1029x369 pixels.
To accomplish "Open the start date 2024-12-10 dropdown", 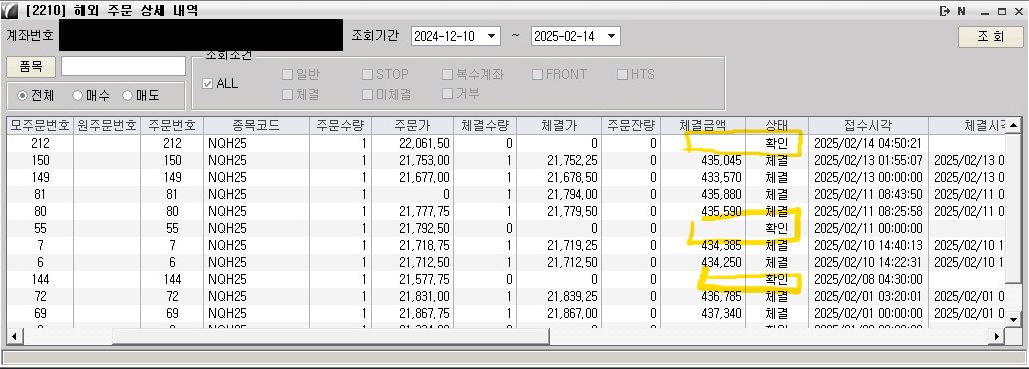I will pyautogui.click(x=492, y=37).
